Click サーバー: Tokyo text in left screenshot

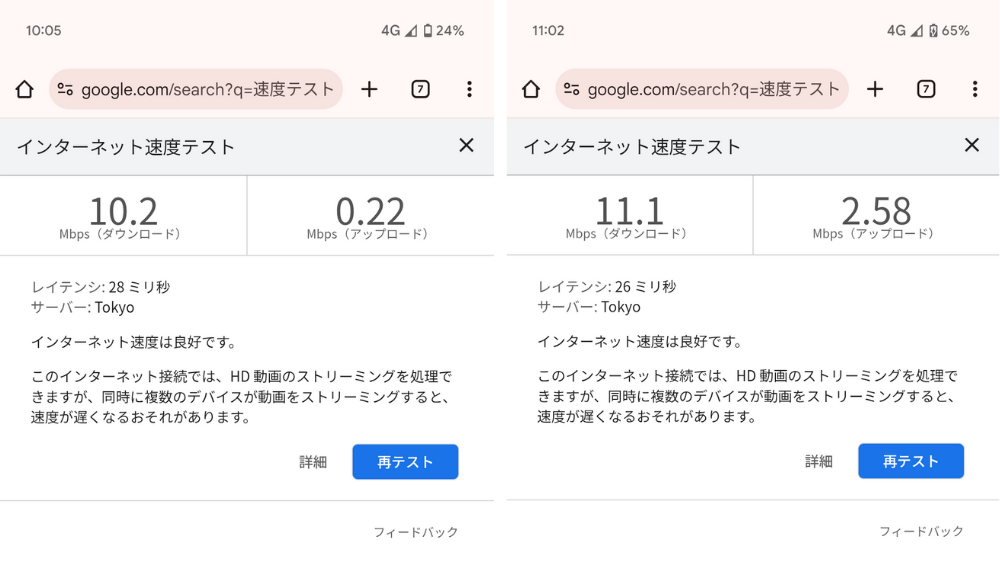83,307
